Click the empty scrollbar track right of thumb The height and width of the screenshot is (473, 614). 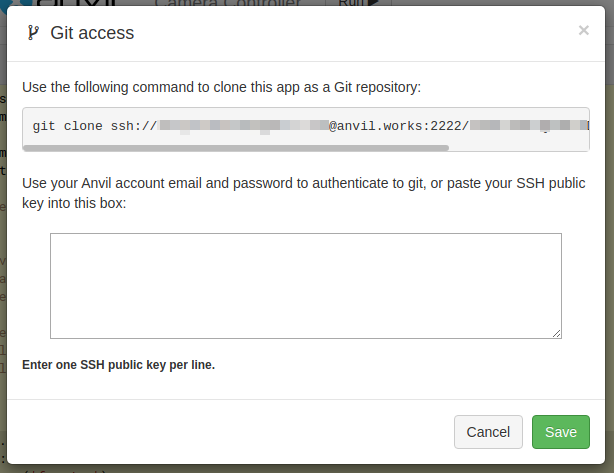click(518, 147)
